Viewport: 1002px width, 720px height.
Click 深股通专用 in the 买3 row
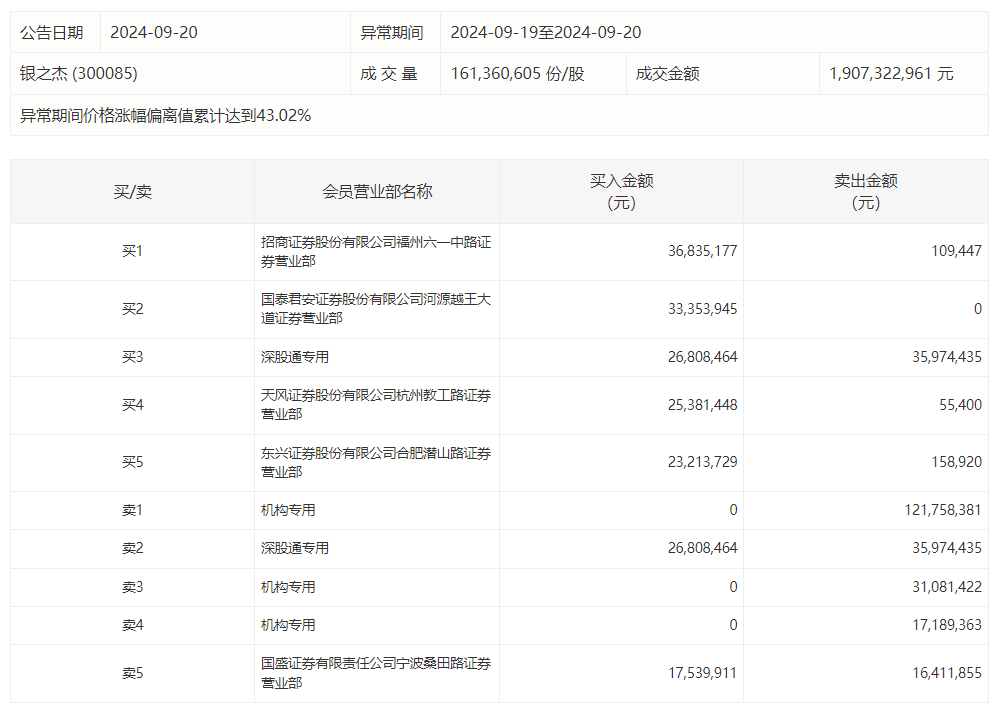click(295, 357)
